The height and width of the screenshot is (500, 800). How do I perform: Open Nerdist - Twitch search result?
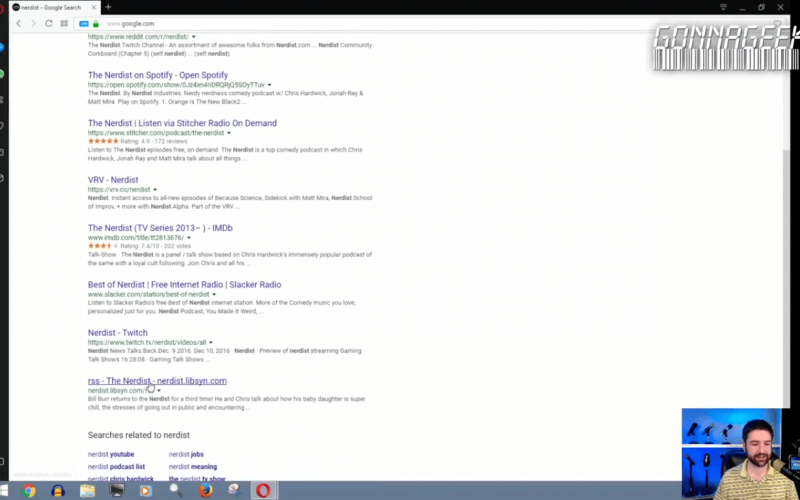(x=118, y=333)
